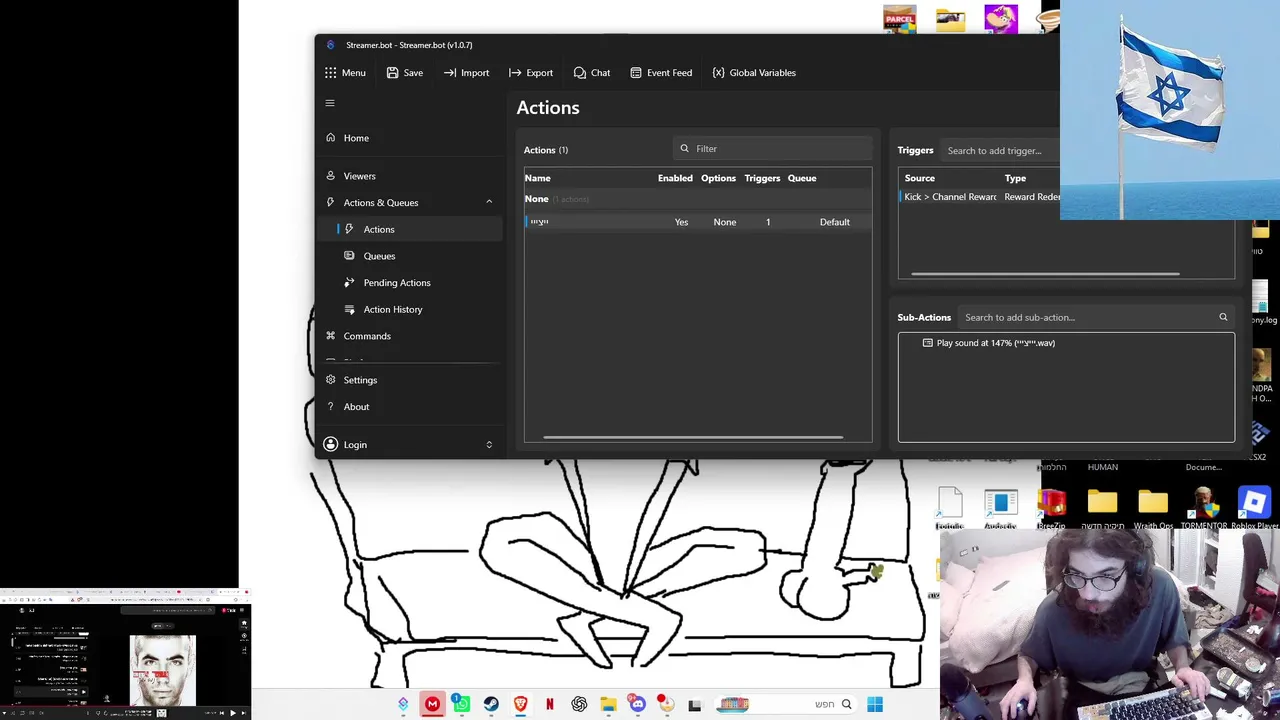Focus the Search to add trigger field
Image resolution: width=1280 pixels, height=720 pixels.
coord(1000,151)
